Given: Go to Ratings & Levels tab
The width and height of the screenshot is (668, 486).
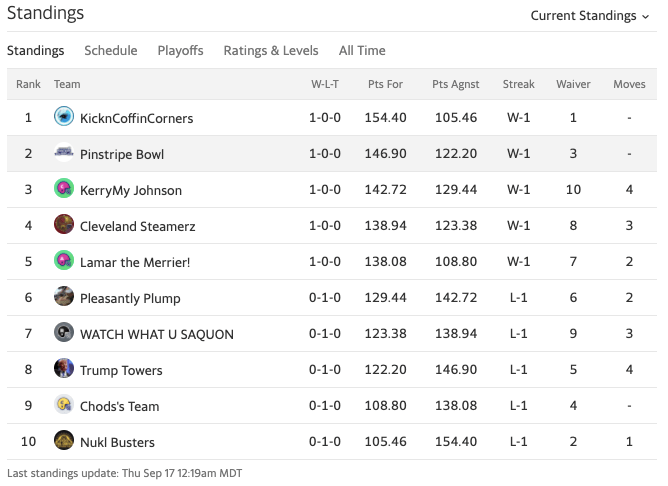Looking at the screenshot, I should tap(271, 50).
